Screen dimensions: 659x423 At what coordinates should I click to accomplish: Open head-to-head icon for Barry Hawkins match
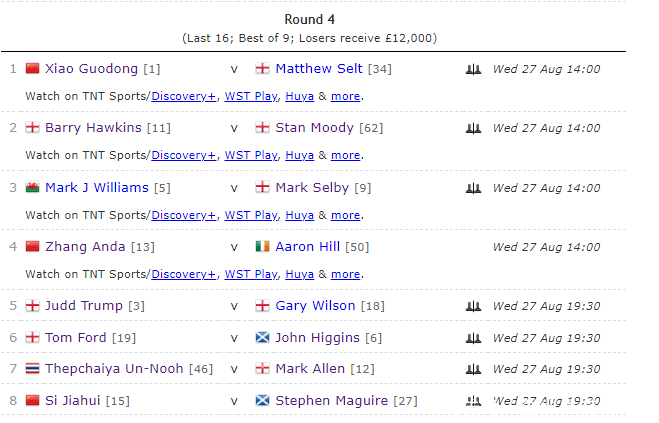point(474,128)
